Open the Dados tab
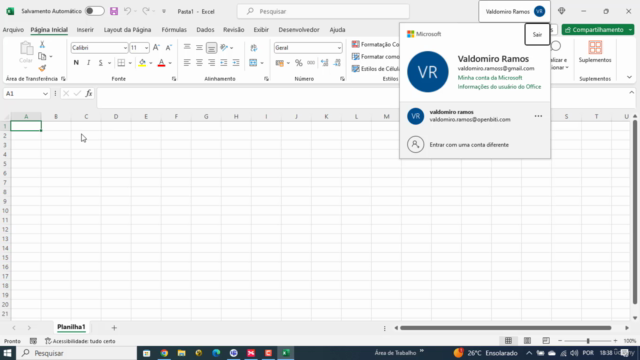 click(205, 30)
